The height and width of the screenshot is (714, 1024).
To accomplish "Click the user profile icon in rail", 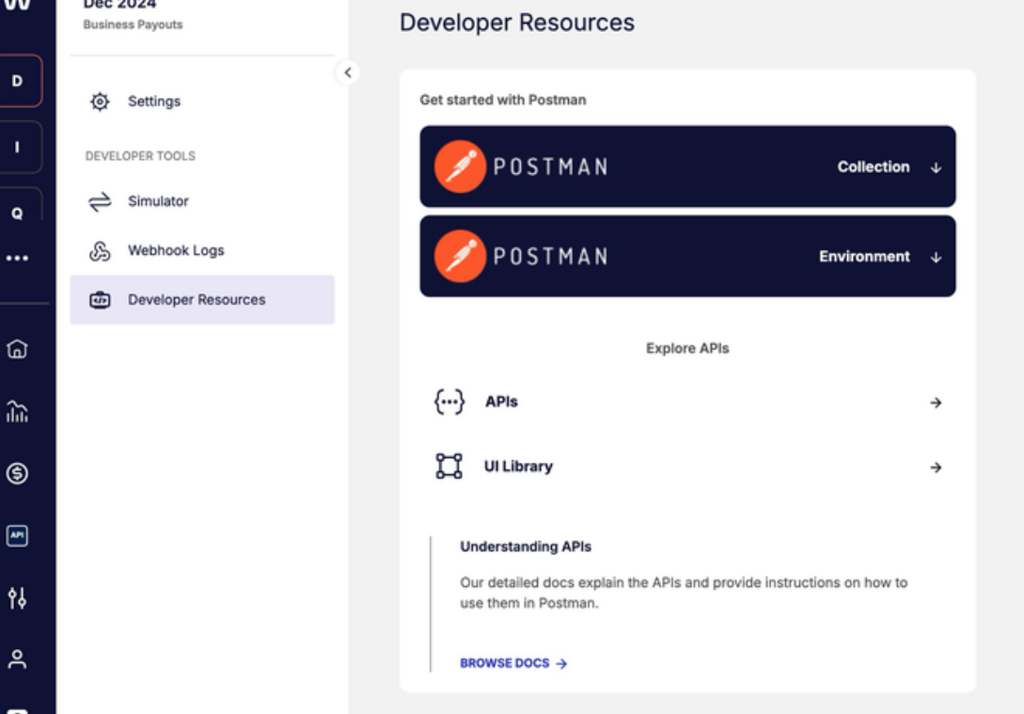I will pyautogui.click(x=17, y=659).
